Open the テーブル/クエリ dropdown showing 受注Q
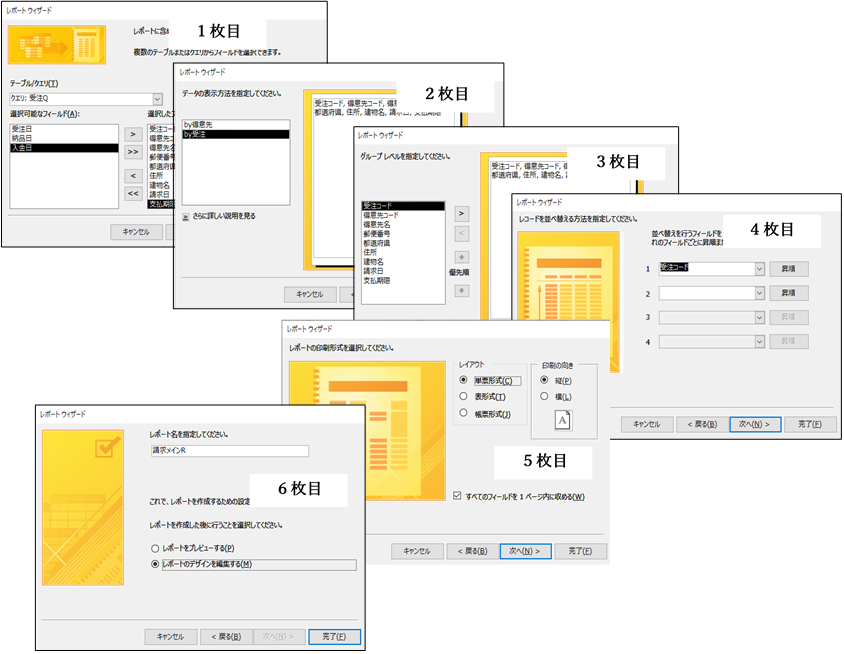Viewport: 844px width, 654px height. coord(157,99)
